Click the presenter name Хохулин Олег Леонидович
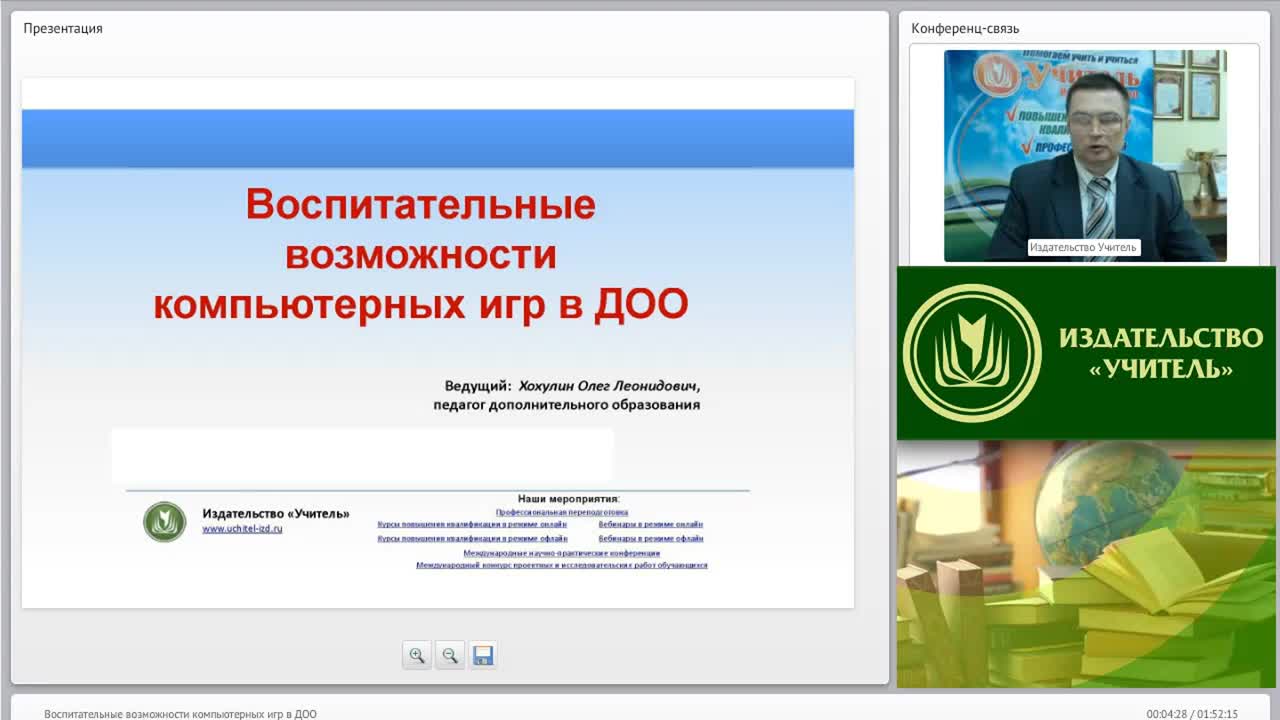The image size is (1280, 720). [x=609, y=386]
